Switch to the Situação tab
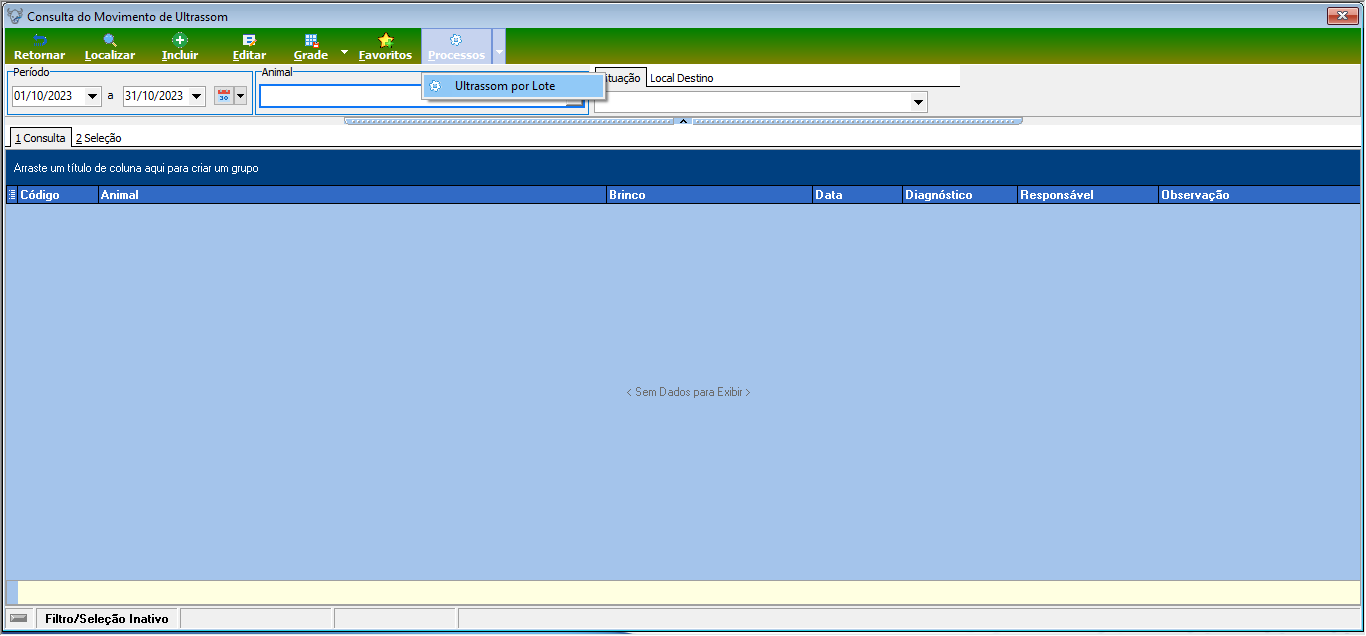 (x=620, y=78)
